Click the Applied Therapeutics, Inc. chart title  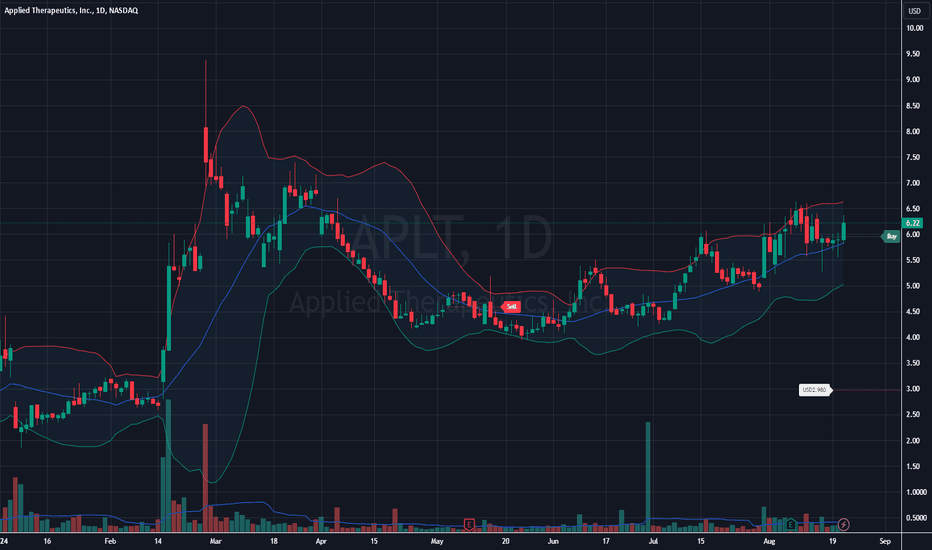point(71,10)
